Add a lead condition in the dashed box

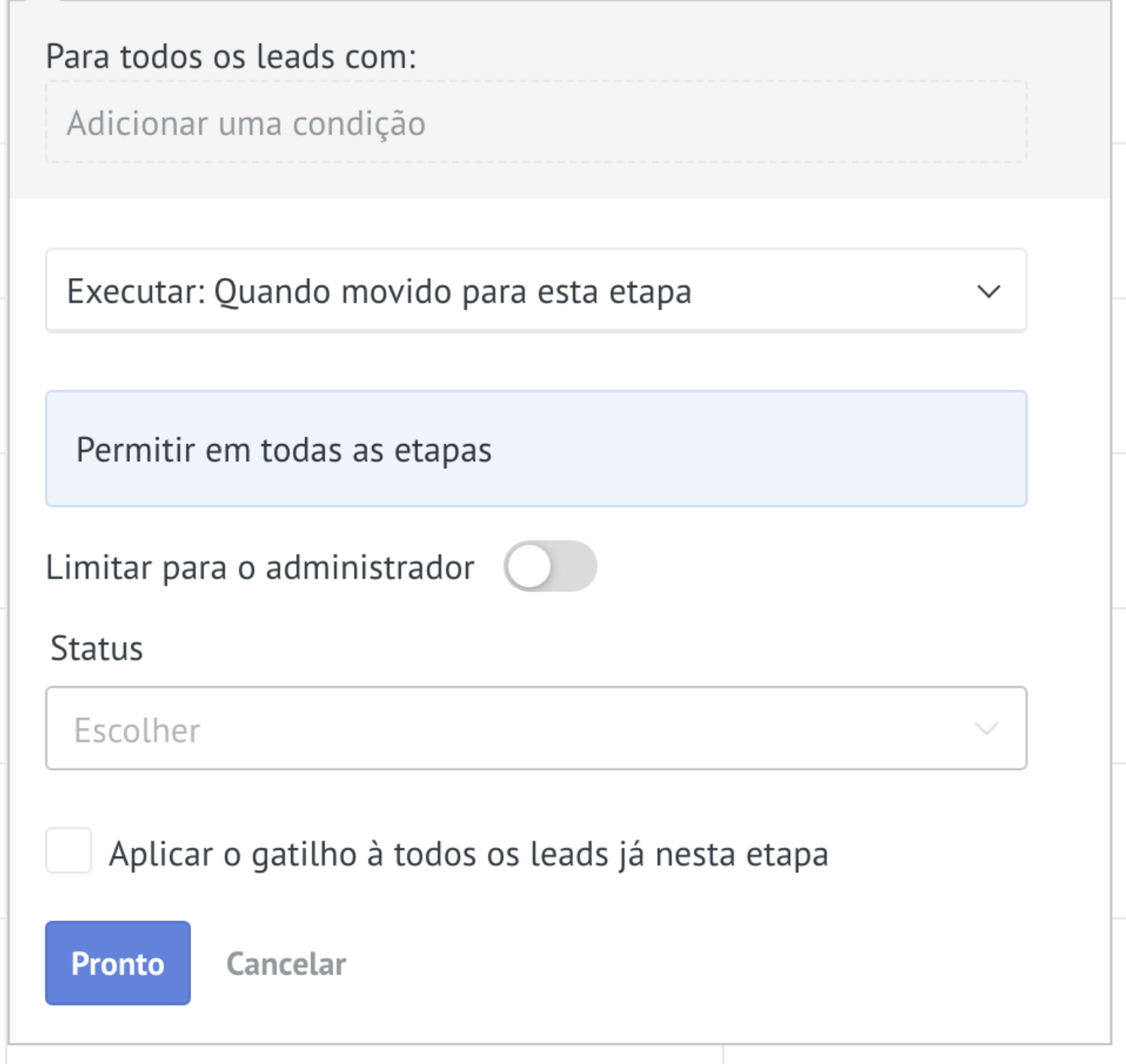coord(536,122)
